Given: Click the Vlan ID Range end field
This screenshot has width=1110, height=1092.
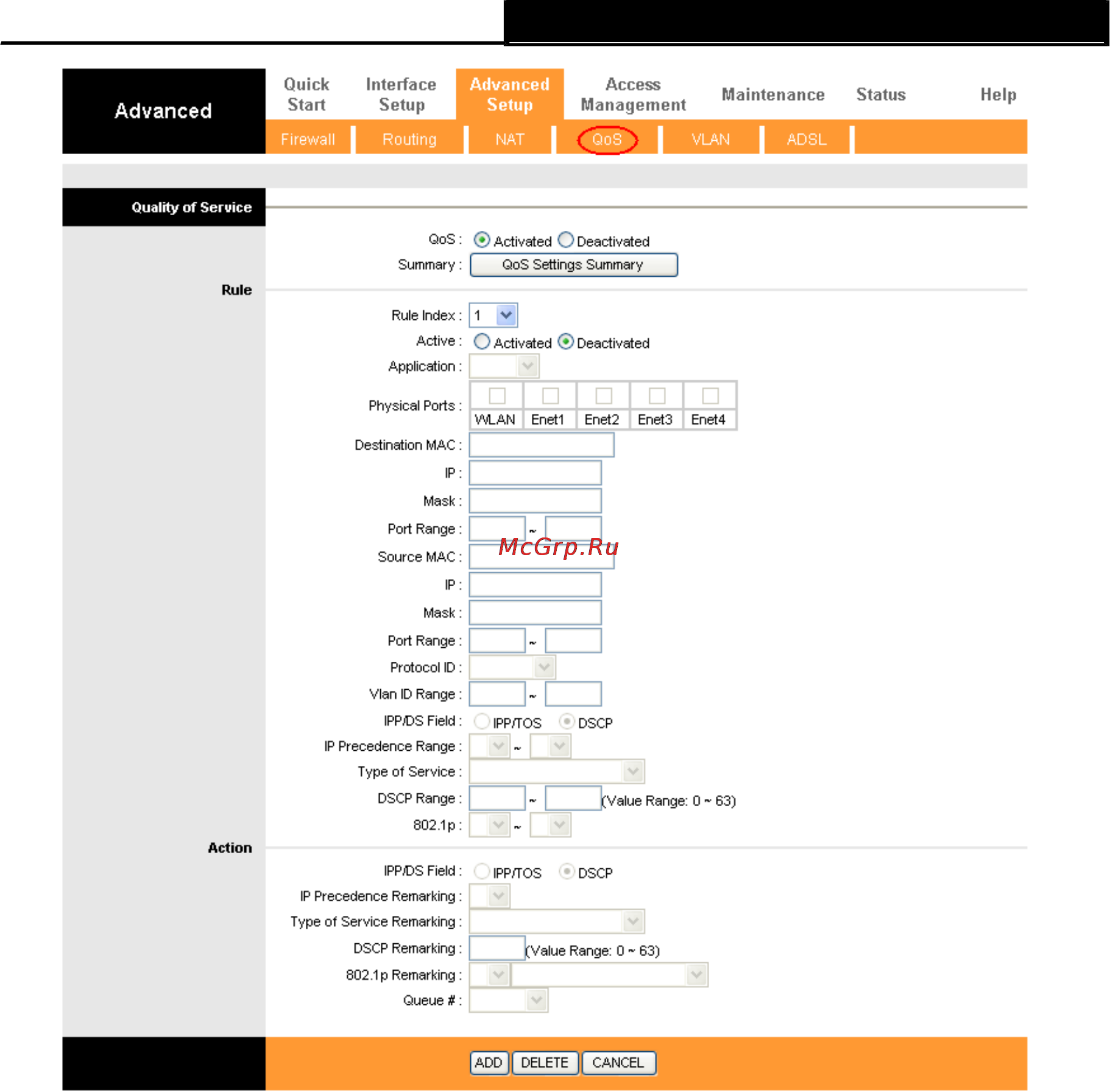Looking at the screenshot, I should point(573,694).
